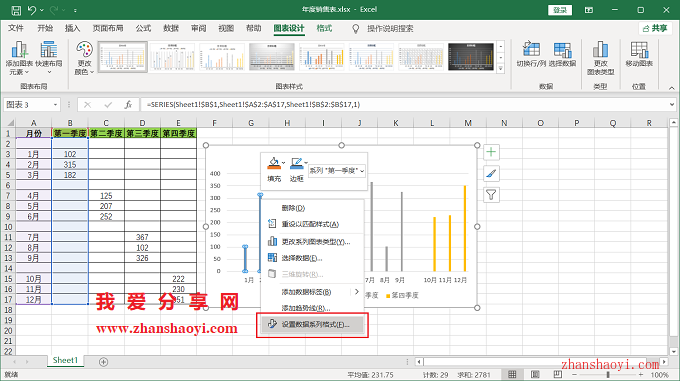Choose Delete (删除) in context menu

coord(311,208)
